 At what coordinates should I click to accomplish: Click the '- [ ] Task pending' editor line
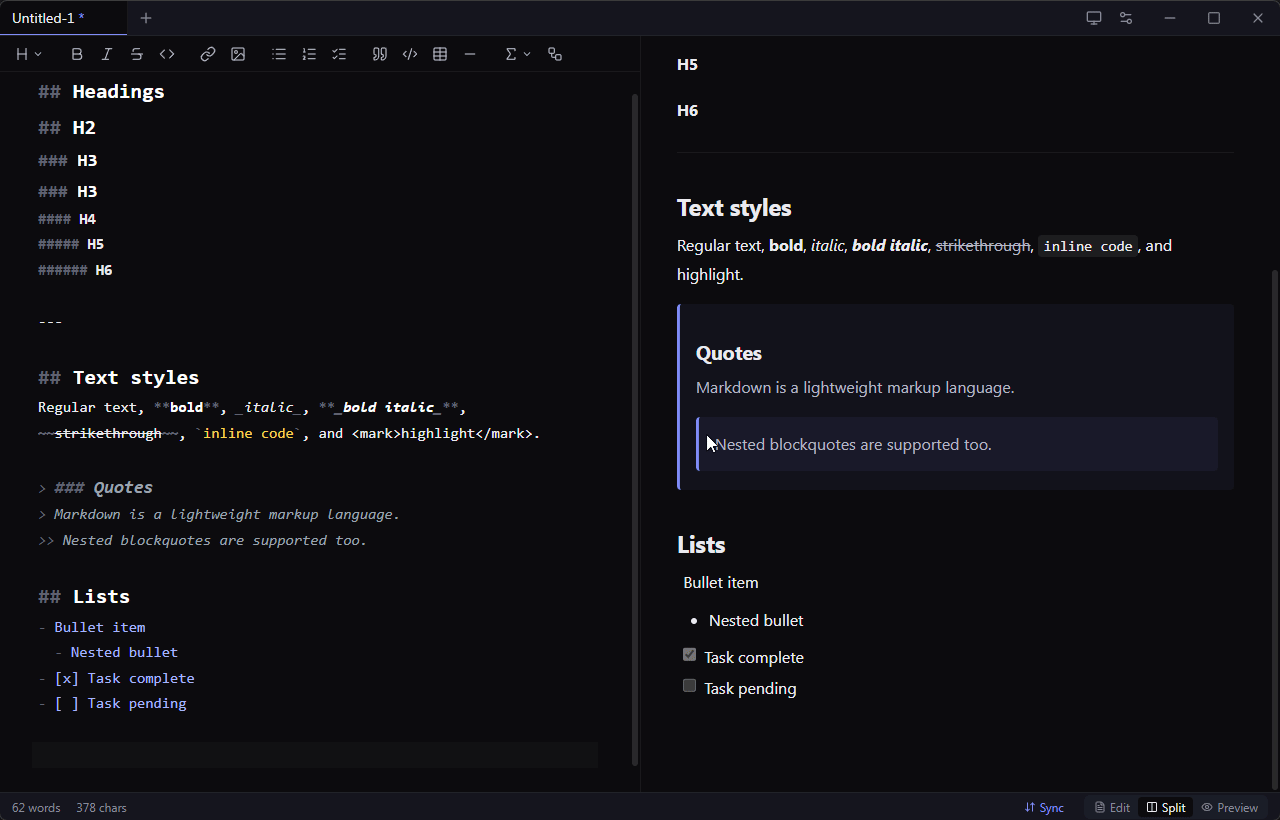coord(112,704)
